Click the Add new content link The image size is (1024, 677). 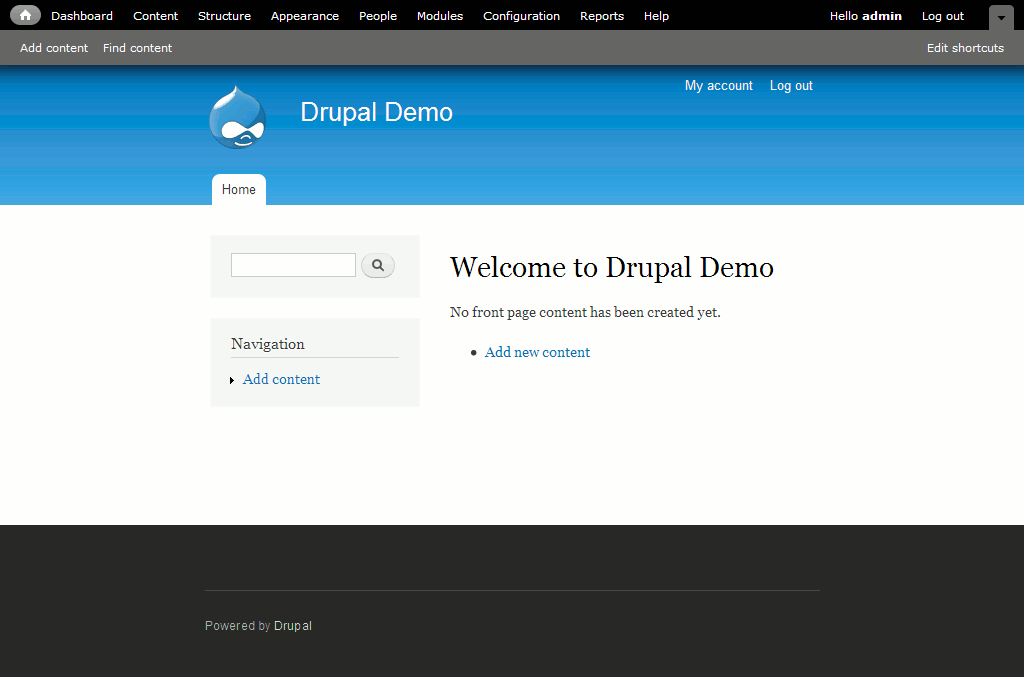click(x=537, y=352)
